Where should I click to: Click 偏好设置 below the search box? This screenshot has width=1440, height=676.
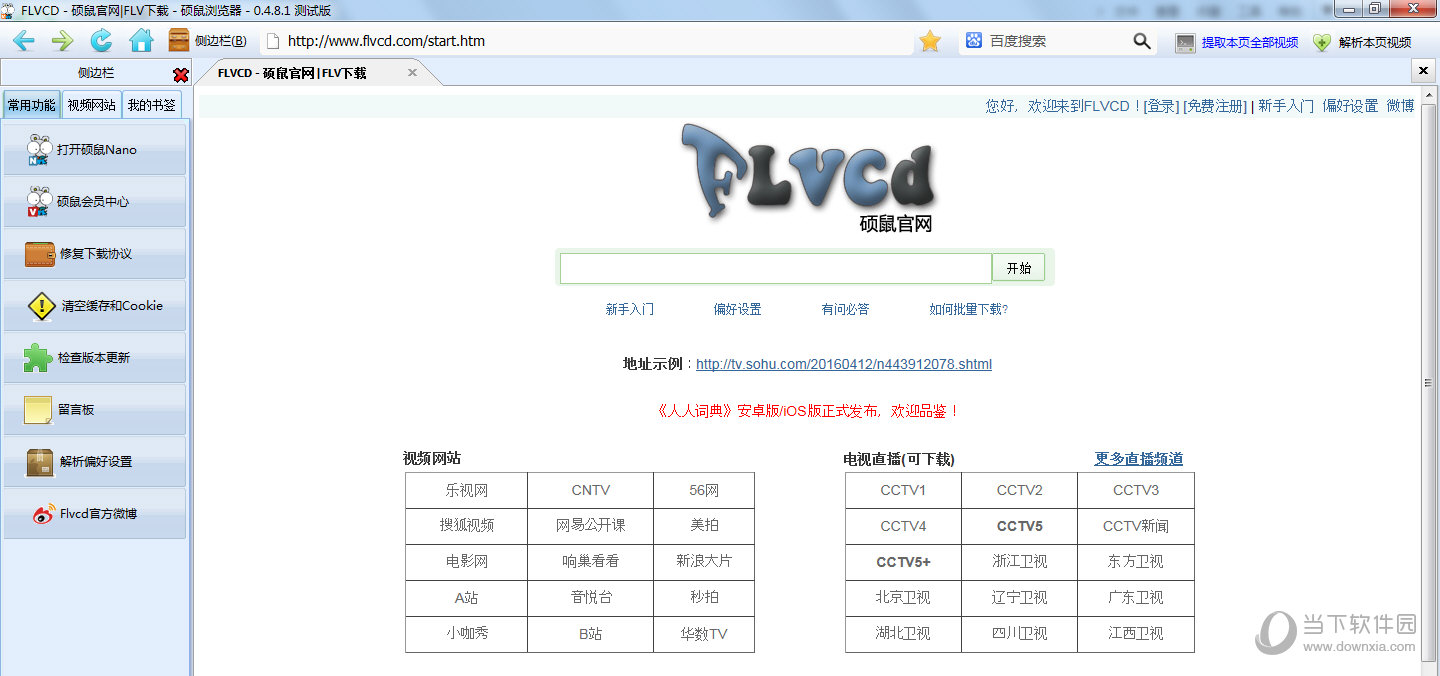737,309
